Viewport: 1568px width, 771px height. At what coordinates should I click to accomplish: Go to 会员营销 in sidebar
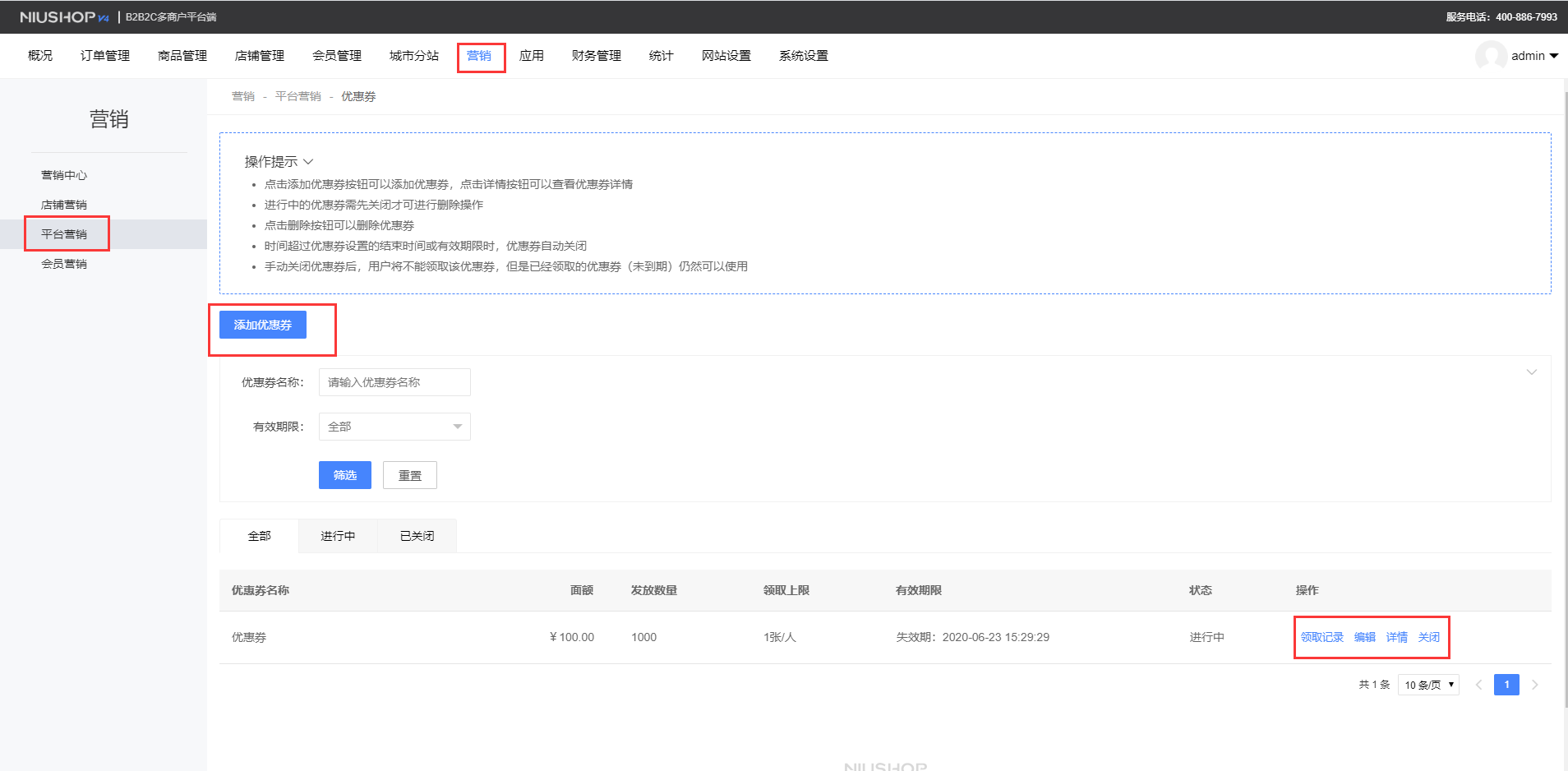64,264
